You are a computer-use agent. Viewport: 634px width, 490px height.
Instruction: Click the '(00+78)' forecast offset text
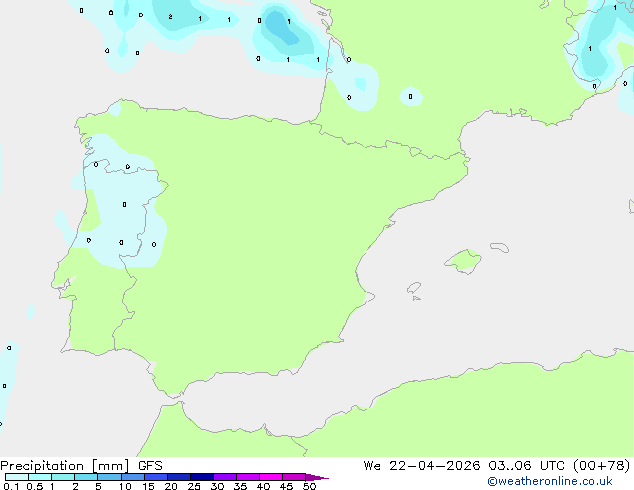tap(601, 466)
